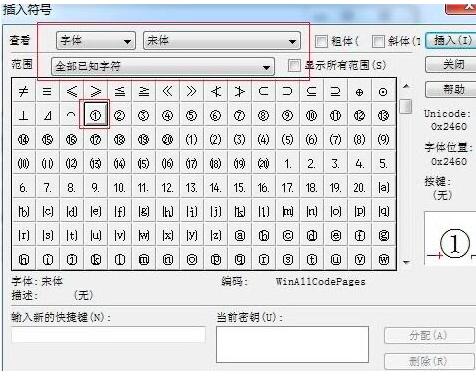The width and height of the screenshot is (476, 377).
Task: Click the 插入(I) button
Action: tap(451, 41)
